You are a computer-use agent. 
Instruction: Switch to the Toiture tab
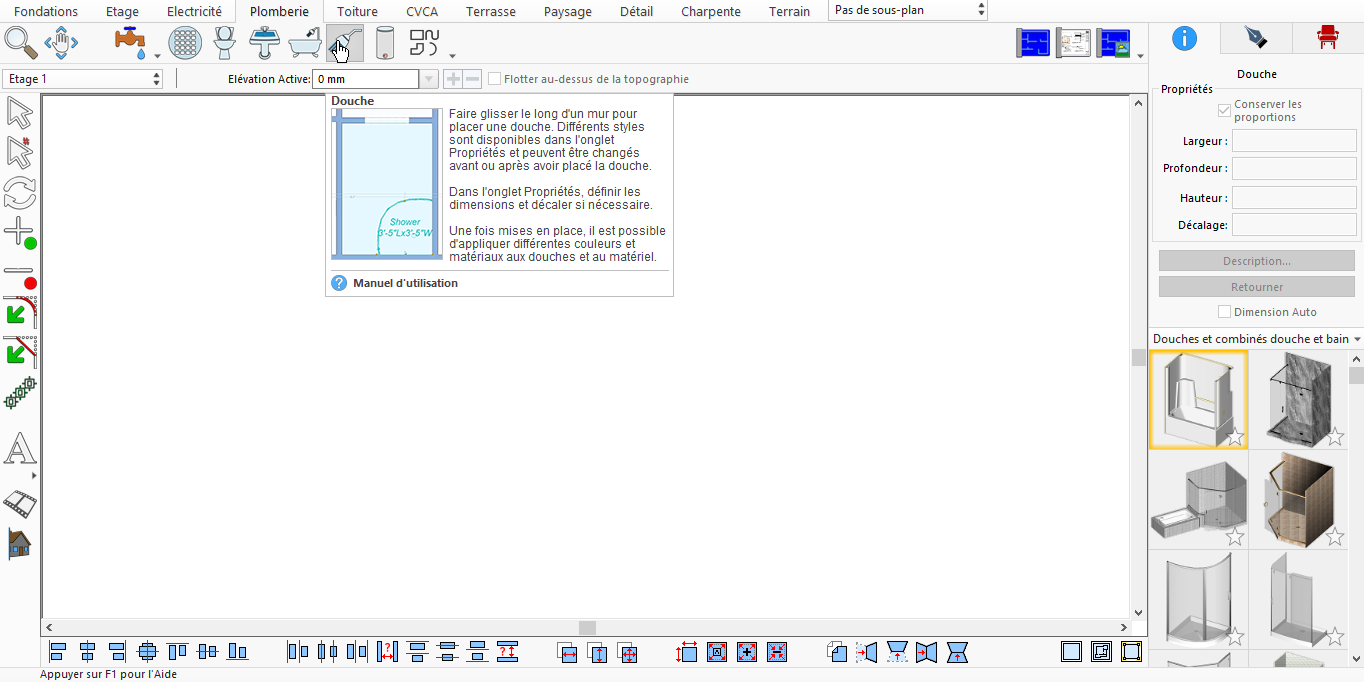pyautogui.click(x=357, y=12)
